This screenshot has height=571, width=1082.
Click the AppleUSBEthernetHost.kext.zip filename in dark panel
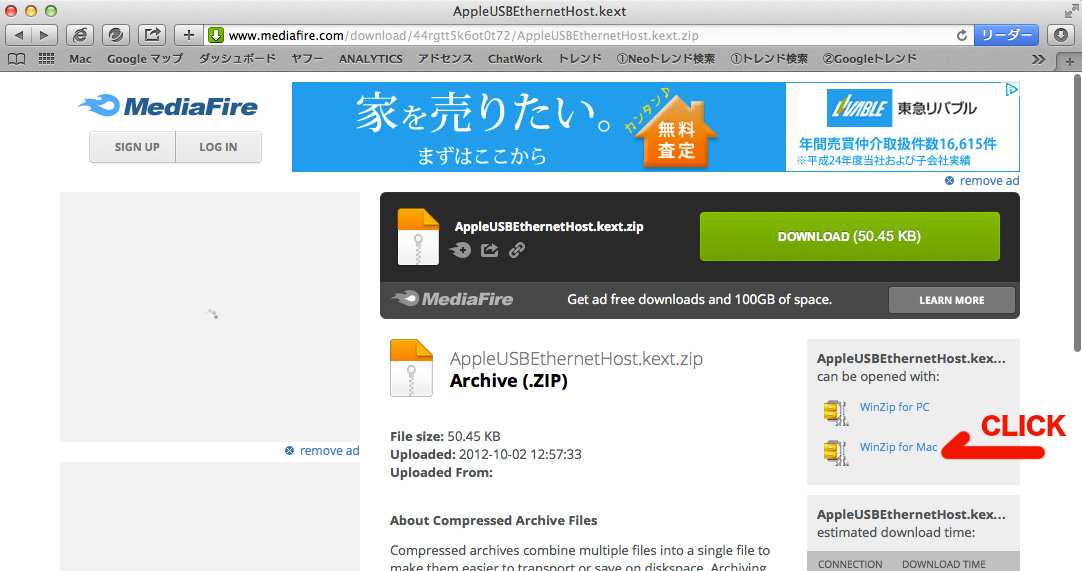[549, 226]
